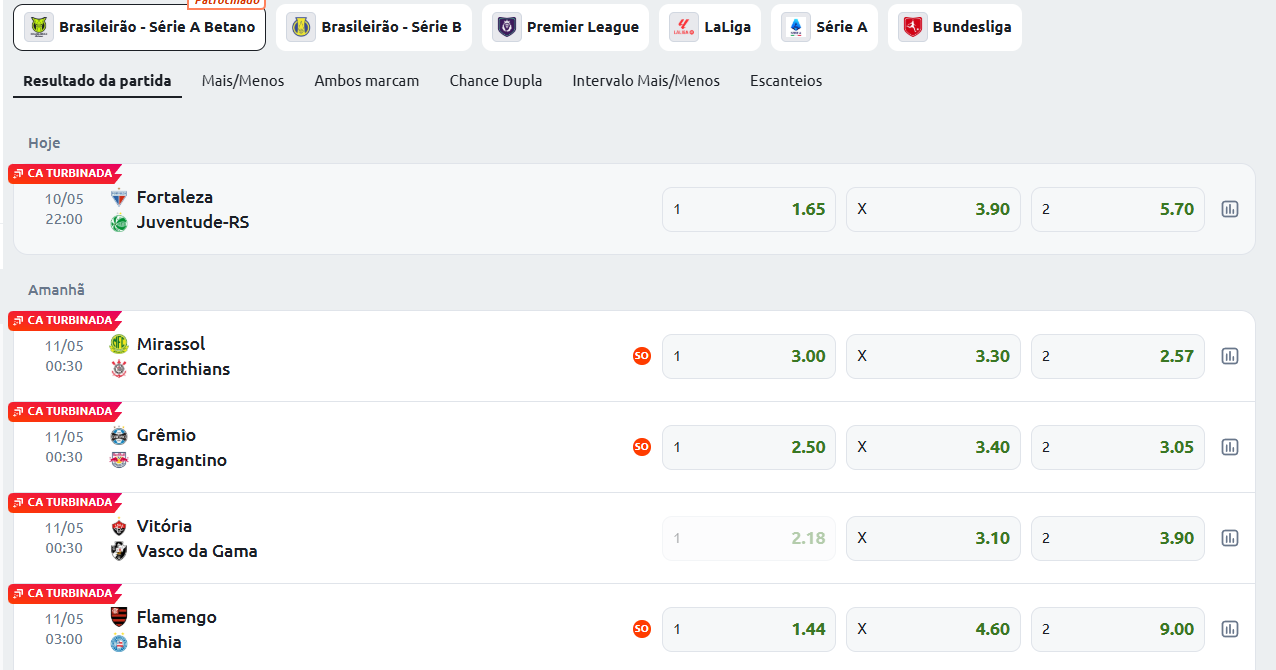Open the Intervalo Mais/Menos tab
Image resolution: width=1276 pixels, height=670 pixels.
646,81
